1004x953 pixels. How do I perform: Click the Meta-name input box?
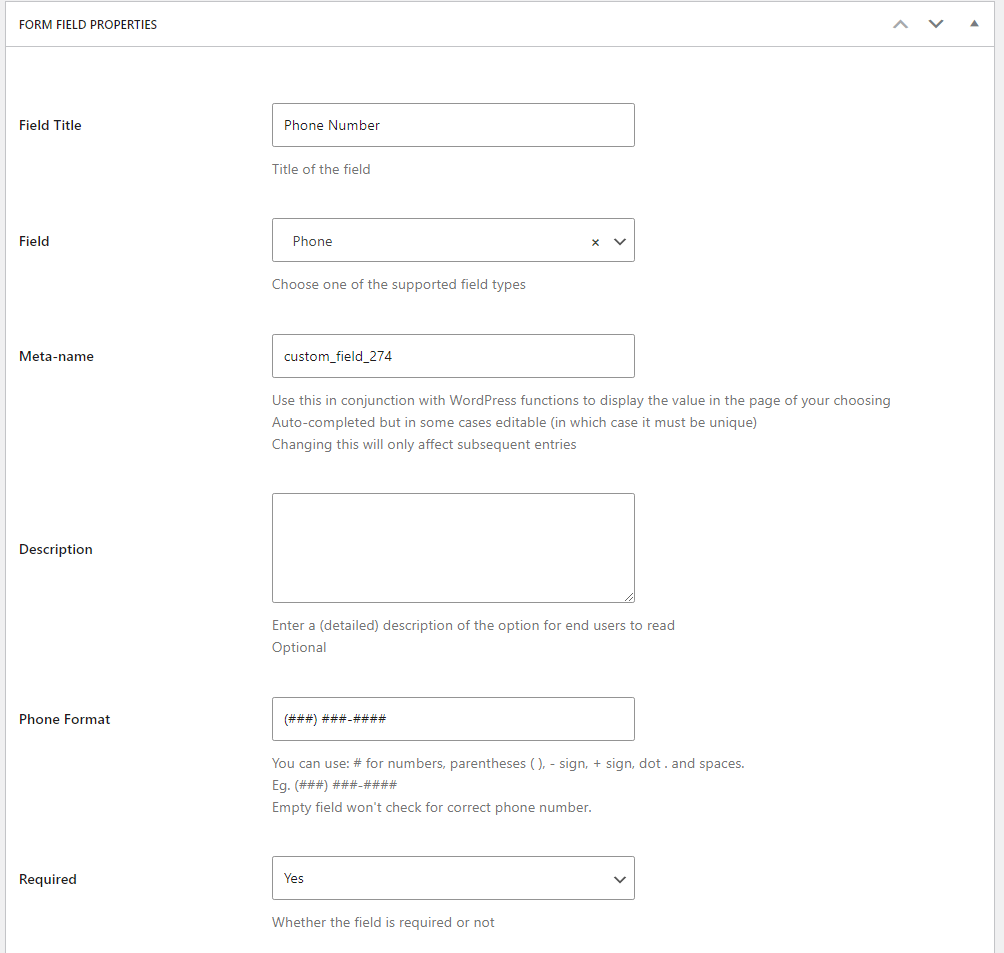coord(453,356)
